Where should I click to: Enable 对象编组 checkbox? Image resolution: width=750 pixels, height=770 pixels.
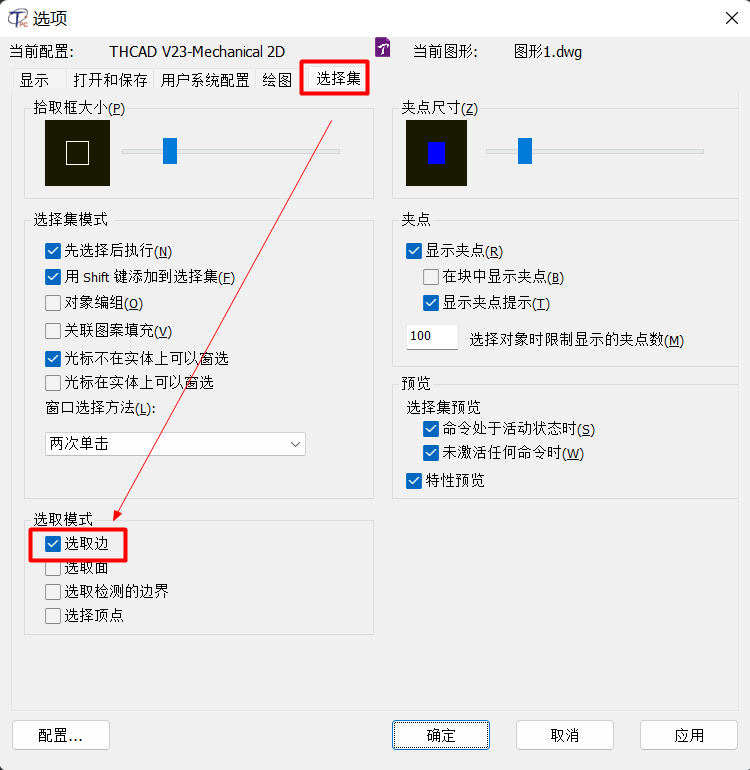tap(53, 303)
